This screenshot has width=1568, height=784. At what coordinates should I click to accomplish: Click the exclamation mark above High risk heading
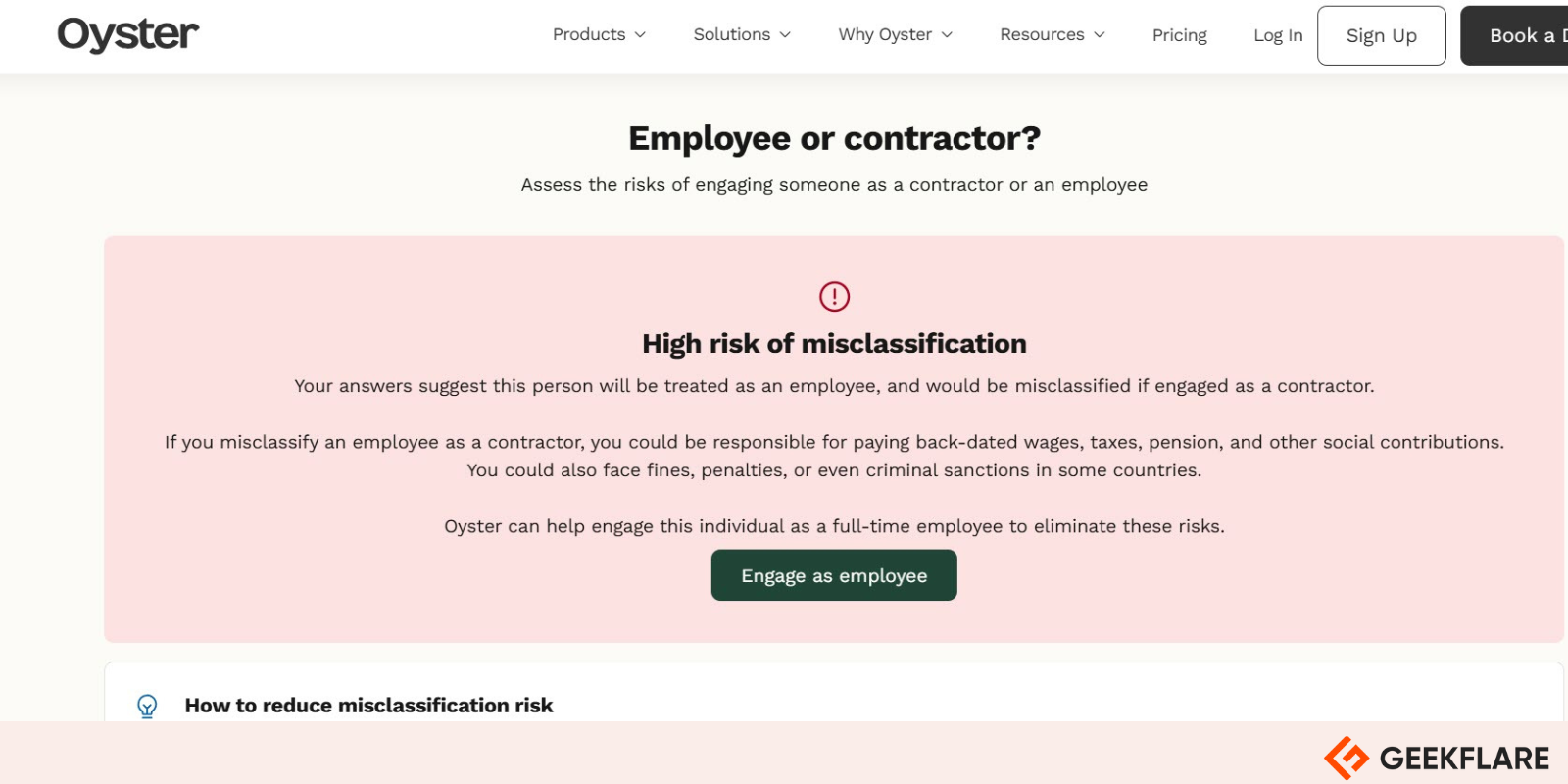833,296
